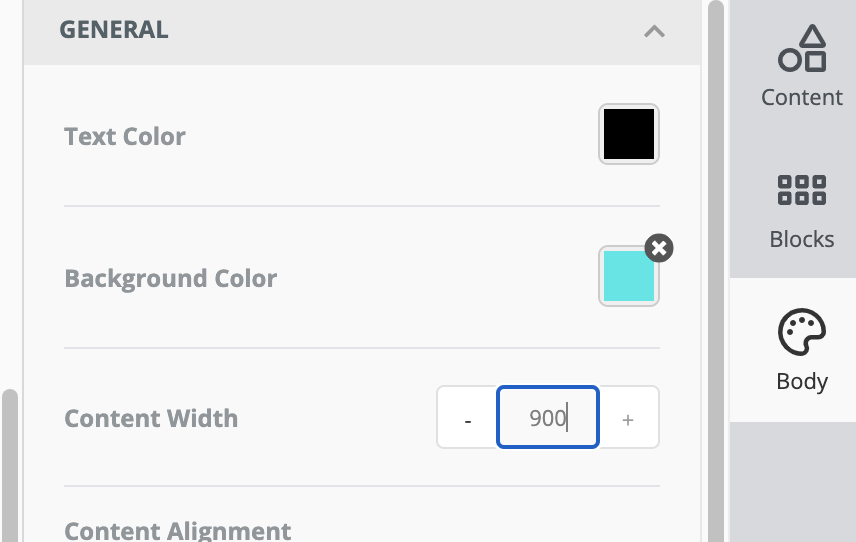Click the left edge editor scrollbar
Screen dimensions: 856x542
[x=10, y=466]
